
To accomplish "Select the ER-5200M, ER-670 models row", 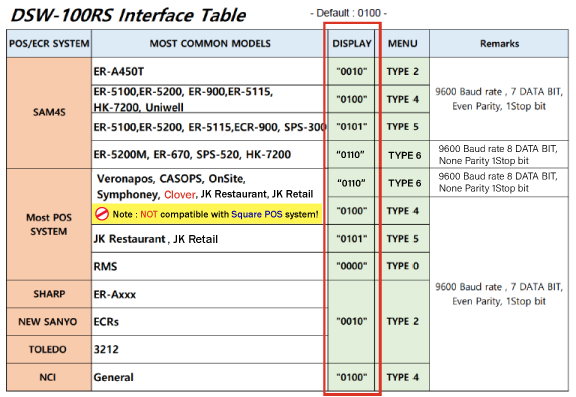I will pos(209,155).
